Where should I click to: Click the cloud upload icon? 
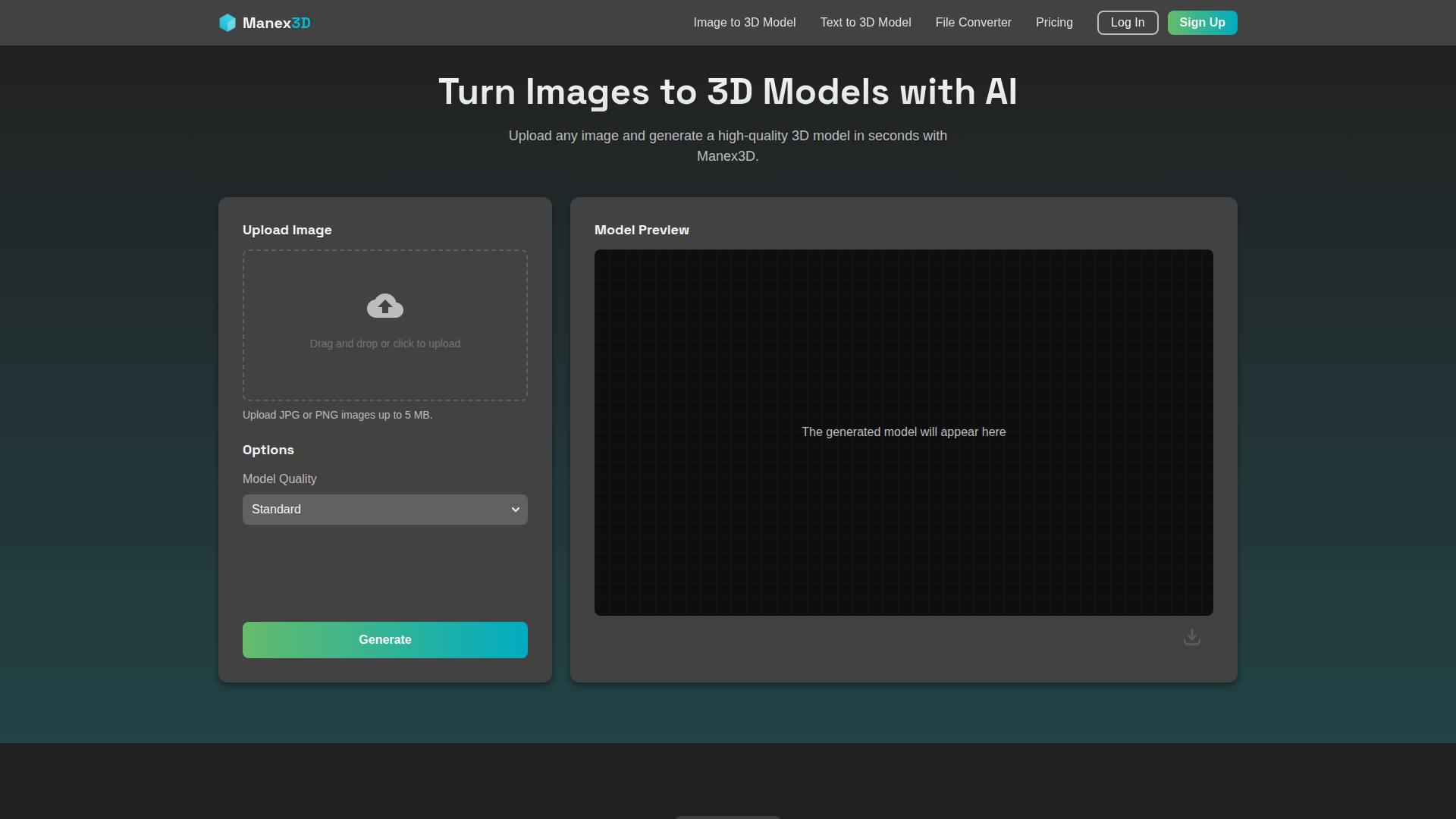[x=384, y=306]
